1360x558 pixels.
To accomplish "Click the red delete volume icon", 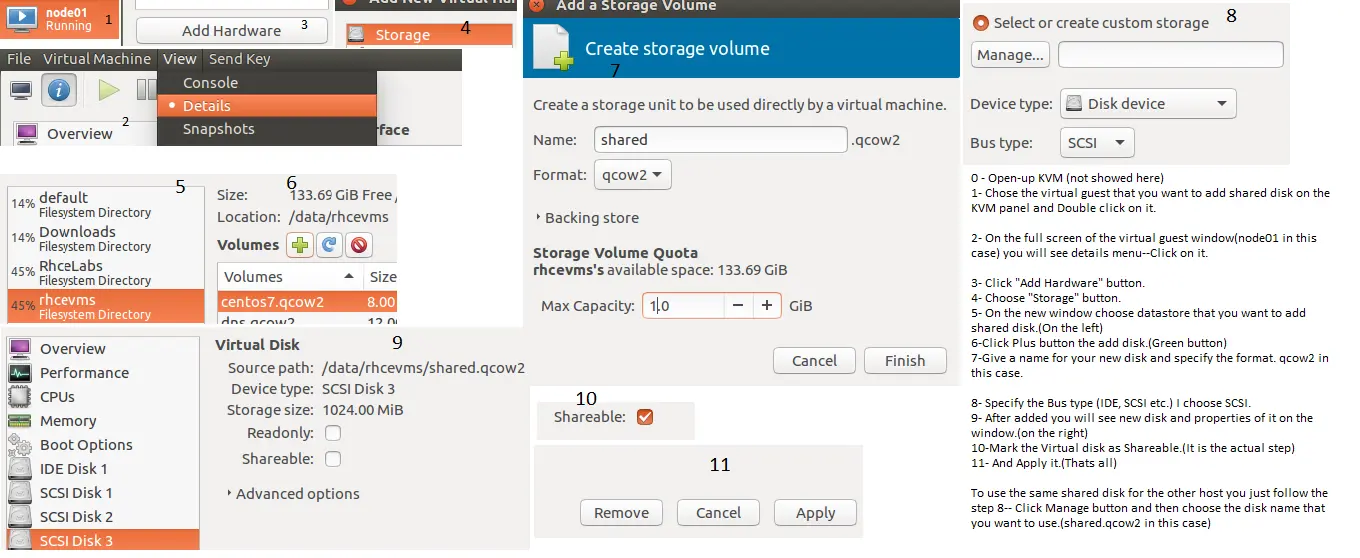I will point(358,245).
